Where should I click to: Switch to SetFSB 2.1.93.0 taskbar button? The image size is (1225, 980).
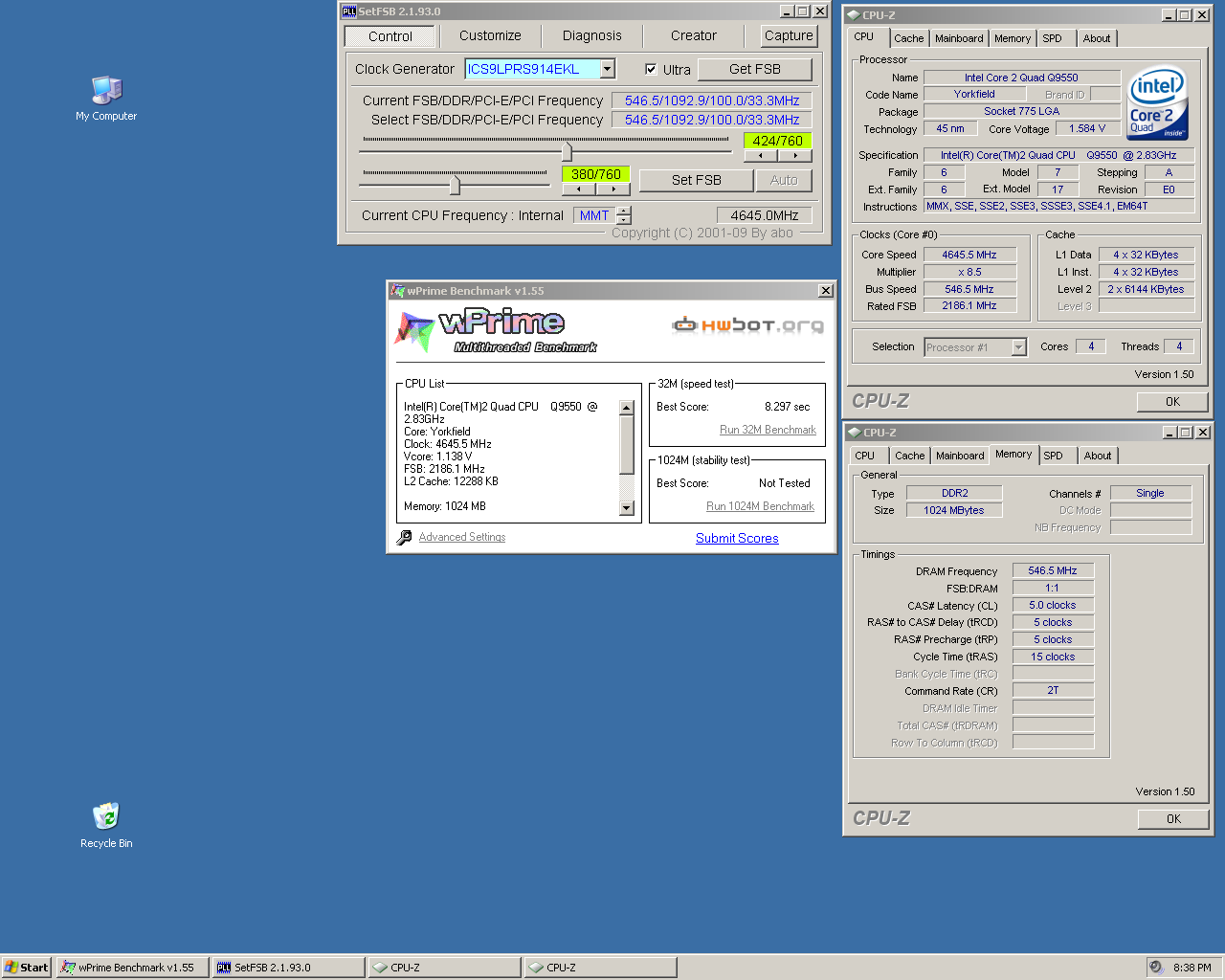[288, 968]
